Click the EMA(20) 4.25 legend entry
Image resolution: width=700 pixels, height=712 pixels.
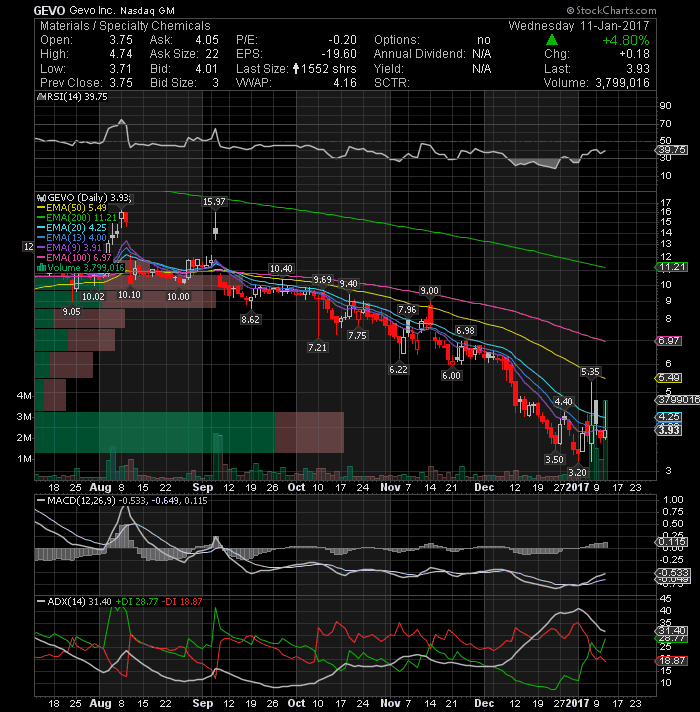tap(76, 228)
